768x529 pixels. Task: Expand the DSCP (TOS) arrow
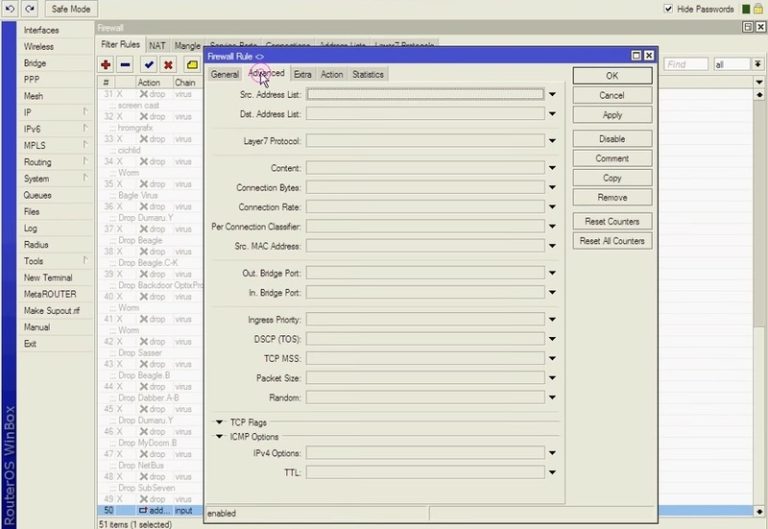tap(552, 339)
